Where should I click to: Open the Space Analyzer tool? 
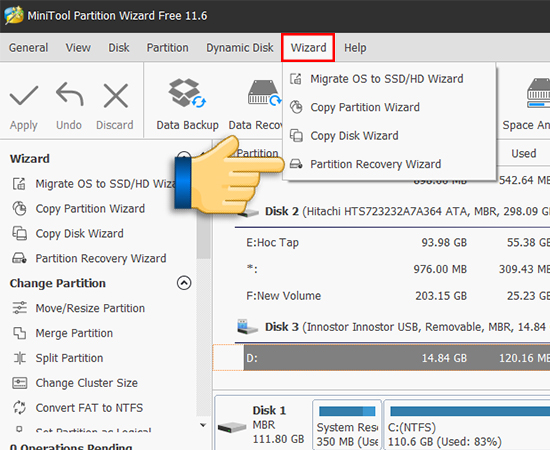[x=526, y=105]
